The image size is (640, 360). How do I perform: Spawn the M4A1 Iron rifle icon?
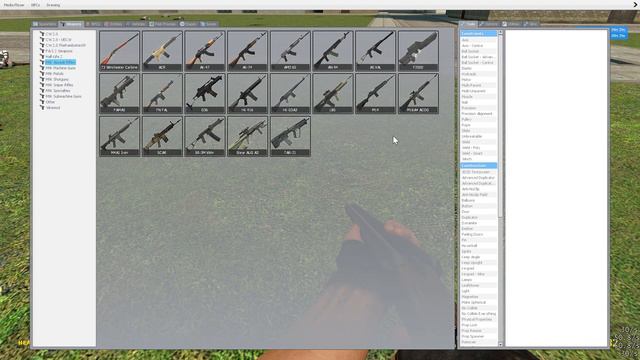point(119,136)
